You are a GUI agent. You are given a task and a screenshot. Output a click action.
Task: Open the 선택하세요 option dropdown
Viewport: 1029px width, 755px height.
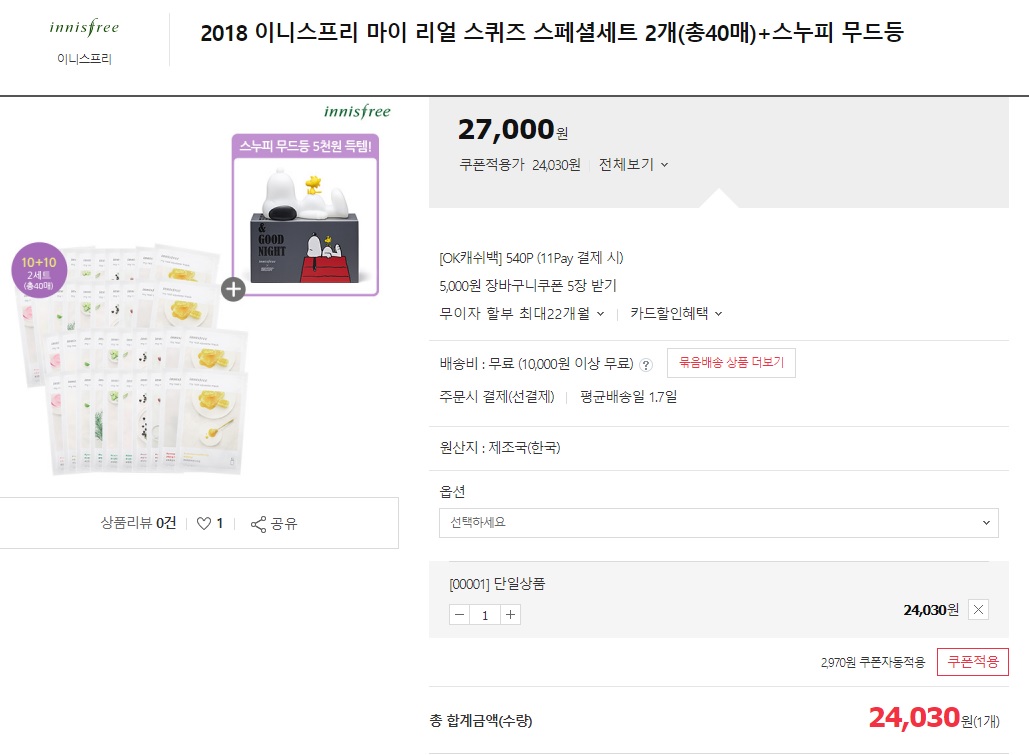pos(718,523)
